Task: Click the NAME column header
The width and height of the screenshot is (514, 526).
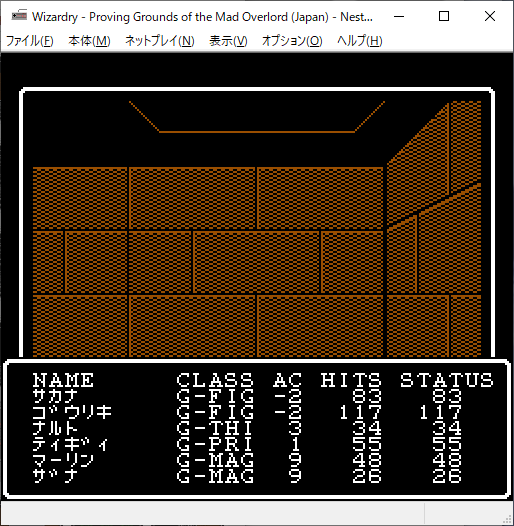Action: coord(63,380)
